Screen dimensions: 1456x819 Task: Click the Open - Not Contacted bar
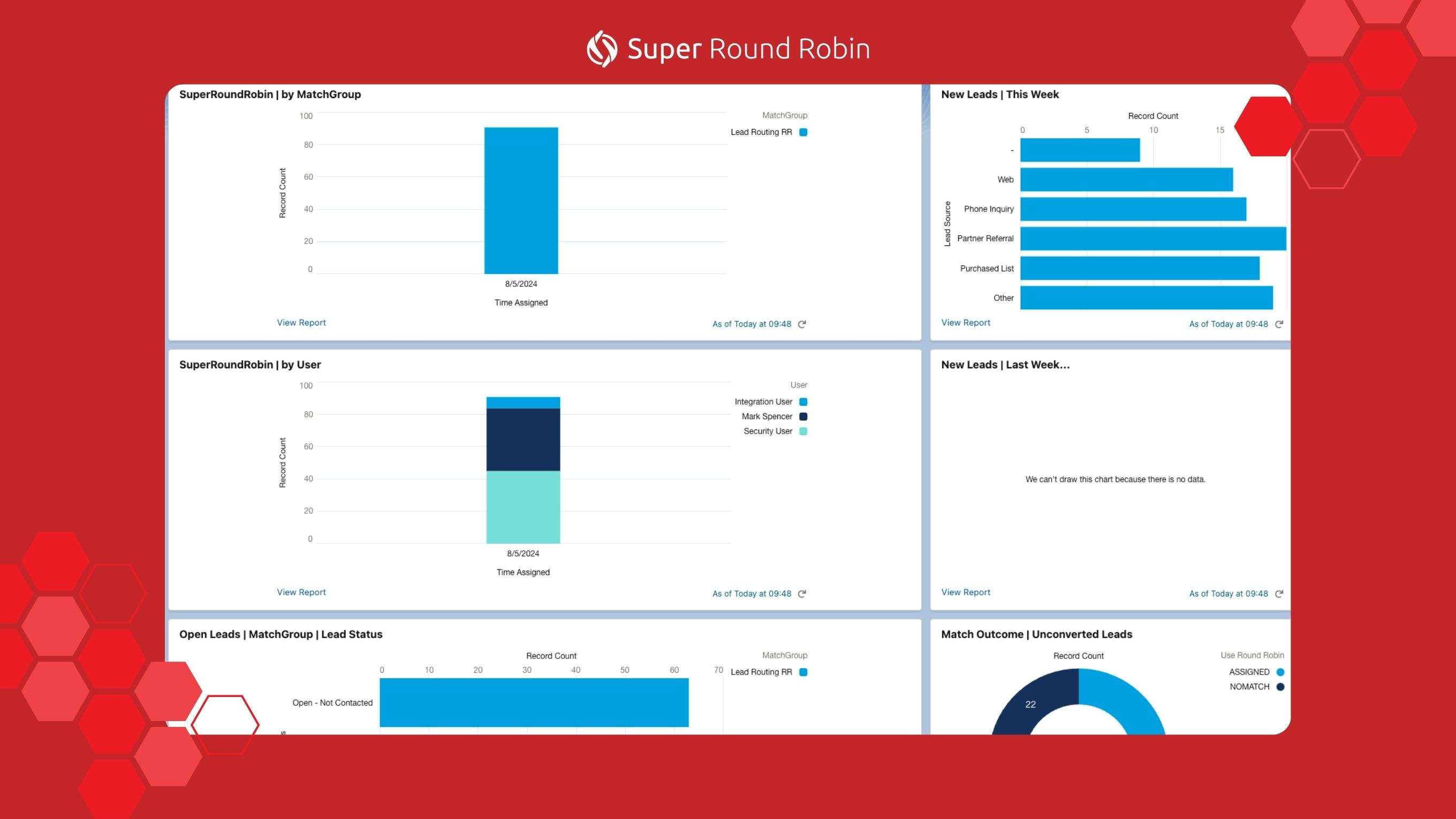pos(534,702)
